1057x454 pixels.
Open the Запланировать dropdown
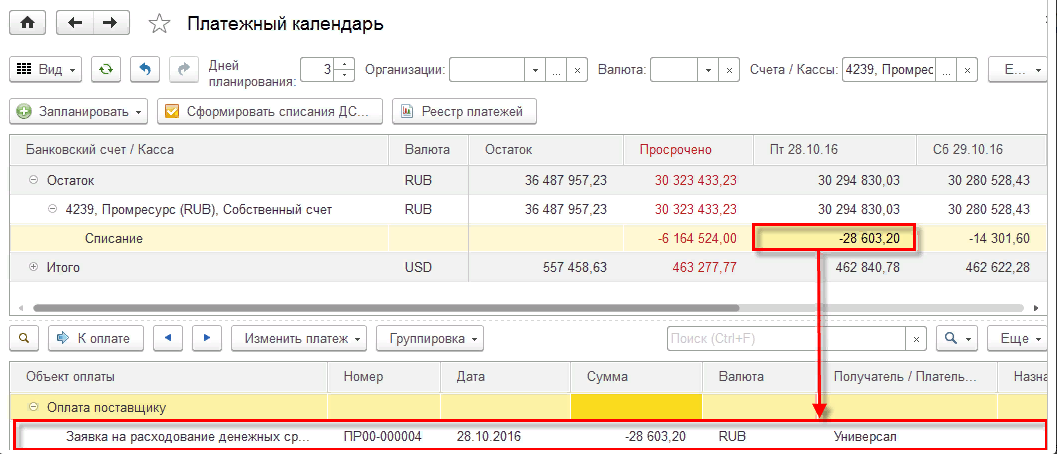(79, 111)
